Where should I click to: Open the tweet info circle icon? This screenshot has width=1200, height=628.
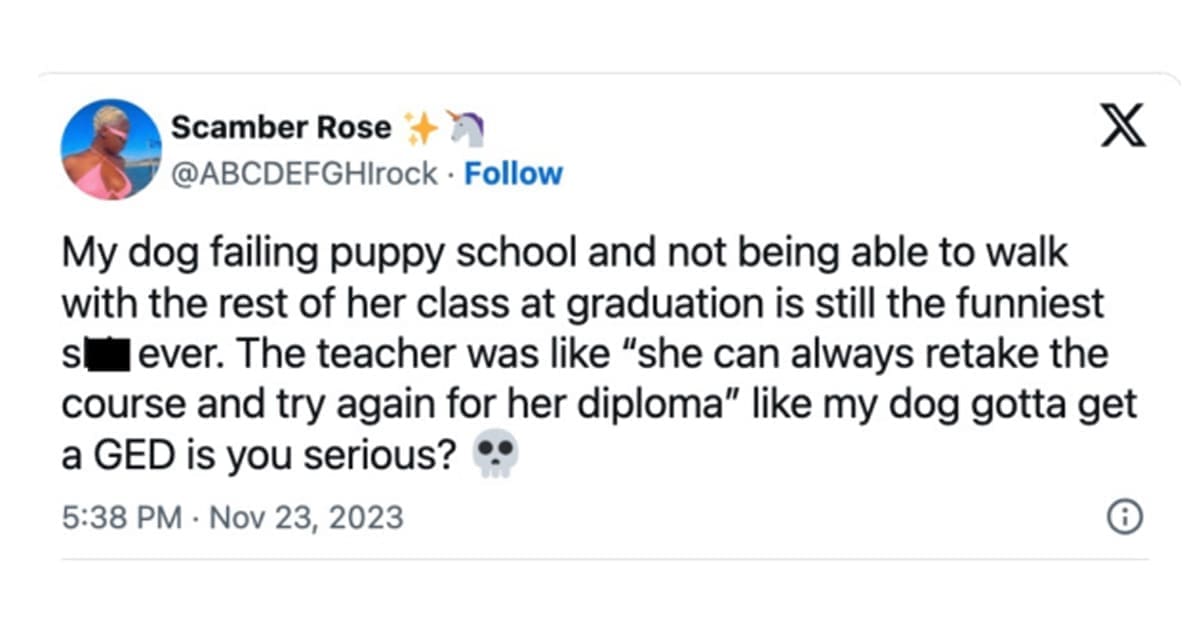1126,517
